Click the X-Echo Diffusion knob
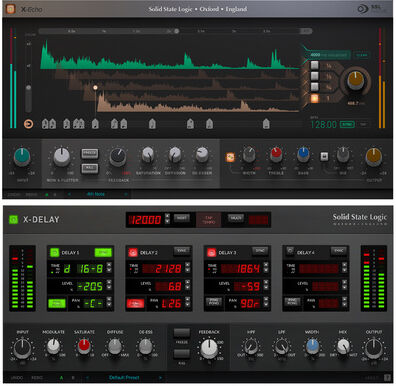Screen dimensions: 396x386 [x=175, y=154]
